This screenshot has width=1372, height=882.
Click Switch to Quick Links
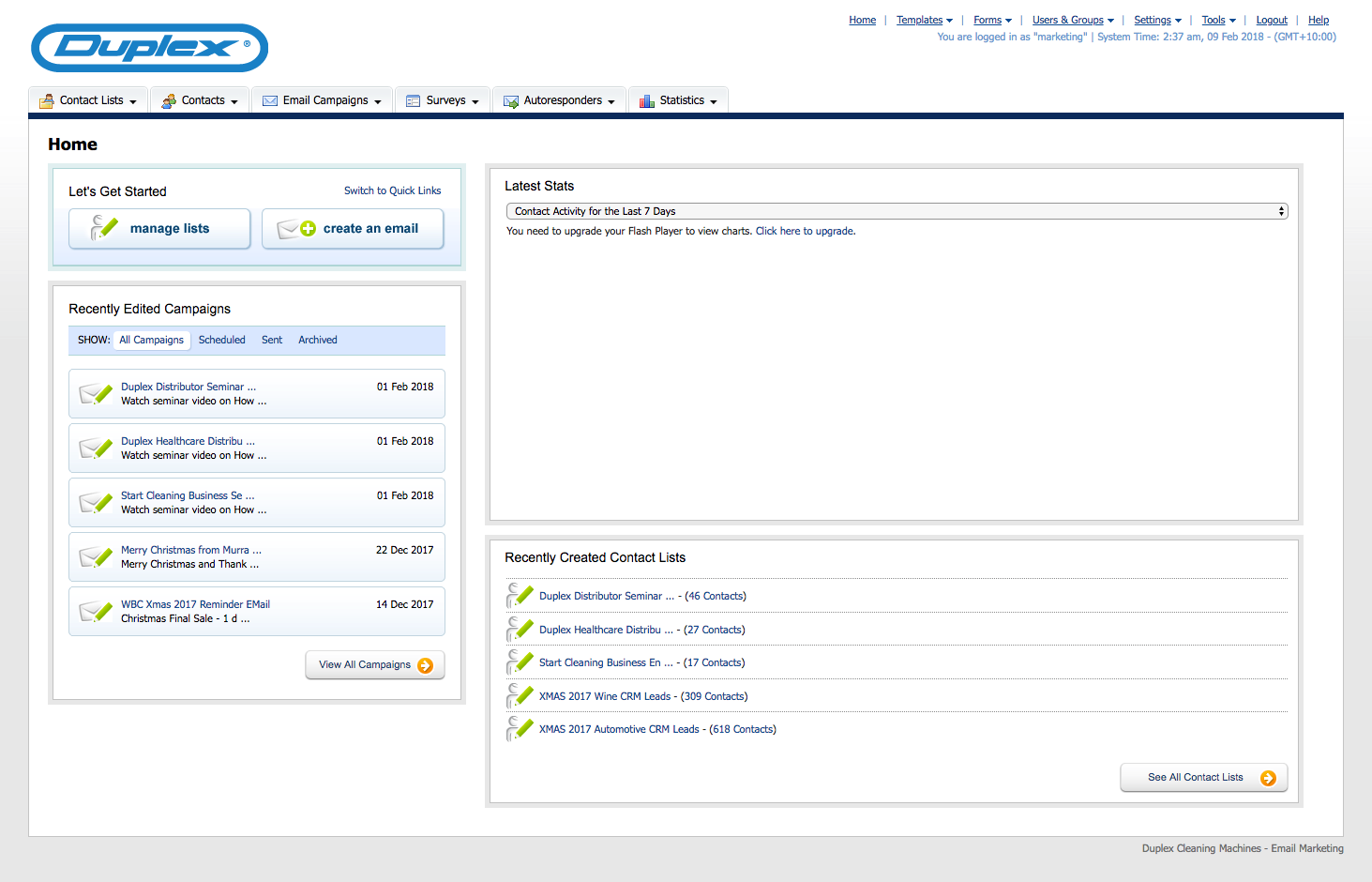(x=392, y=190)
